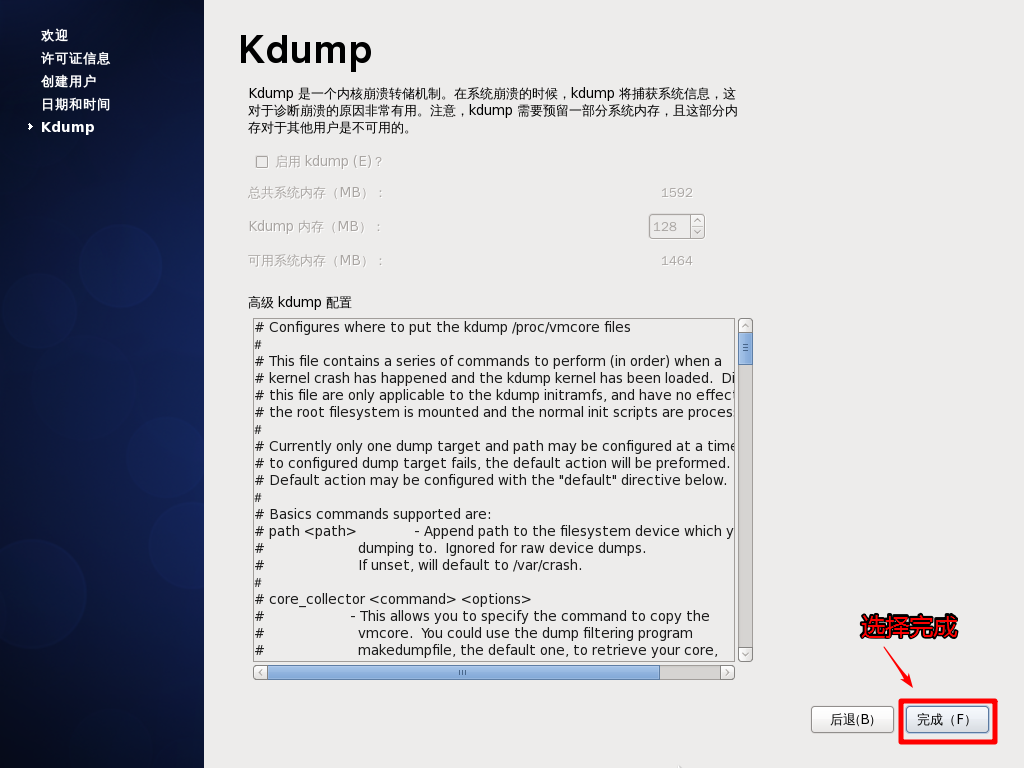Click the vertical scrollbar down arrow

point(745,654)
